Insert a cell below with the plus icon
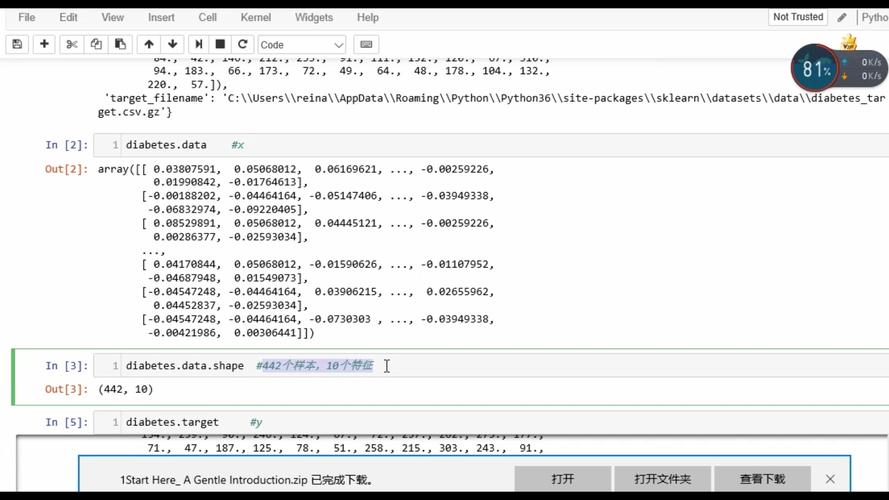Viewport: 889px width, 500px height. pyautogui.click(x=44, y=44)
